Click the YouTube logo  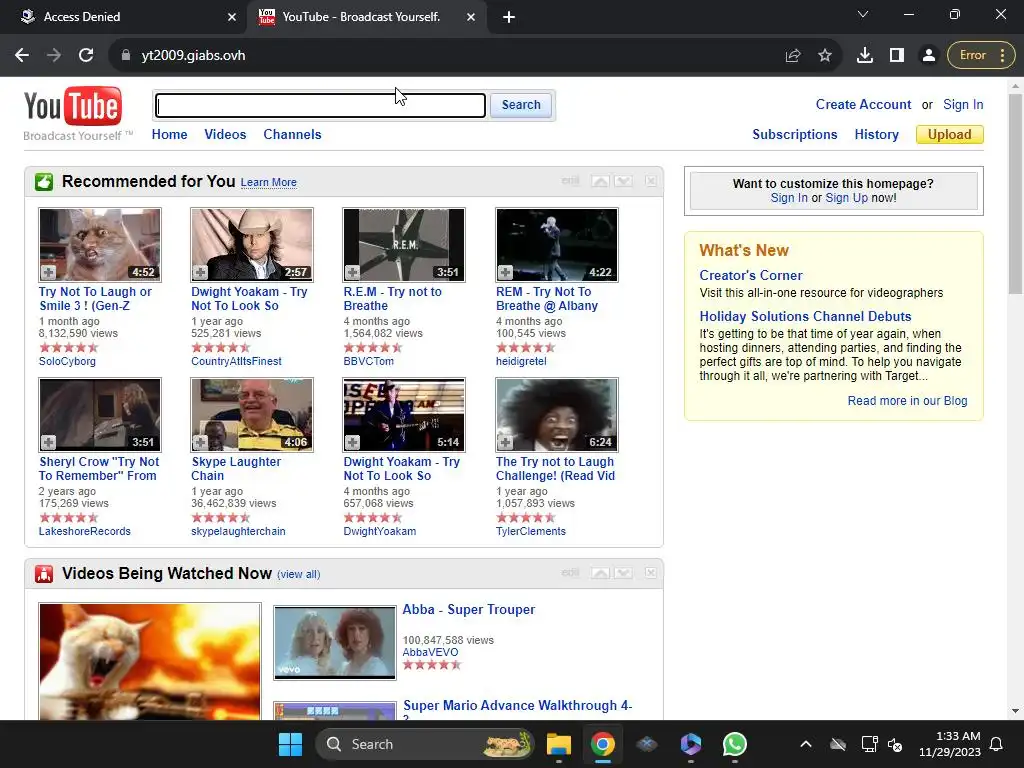point(73,106)
